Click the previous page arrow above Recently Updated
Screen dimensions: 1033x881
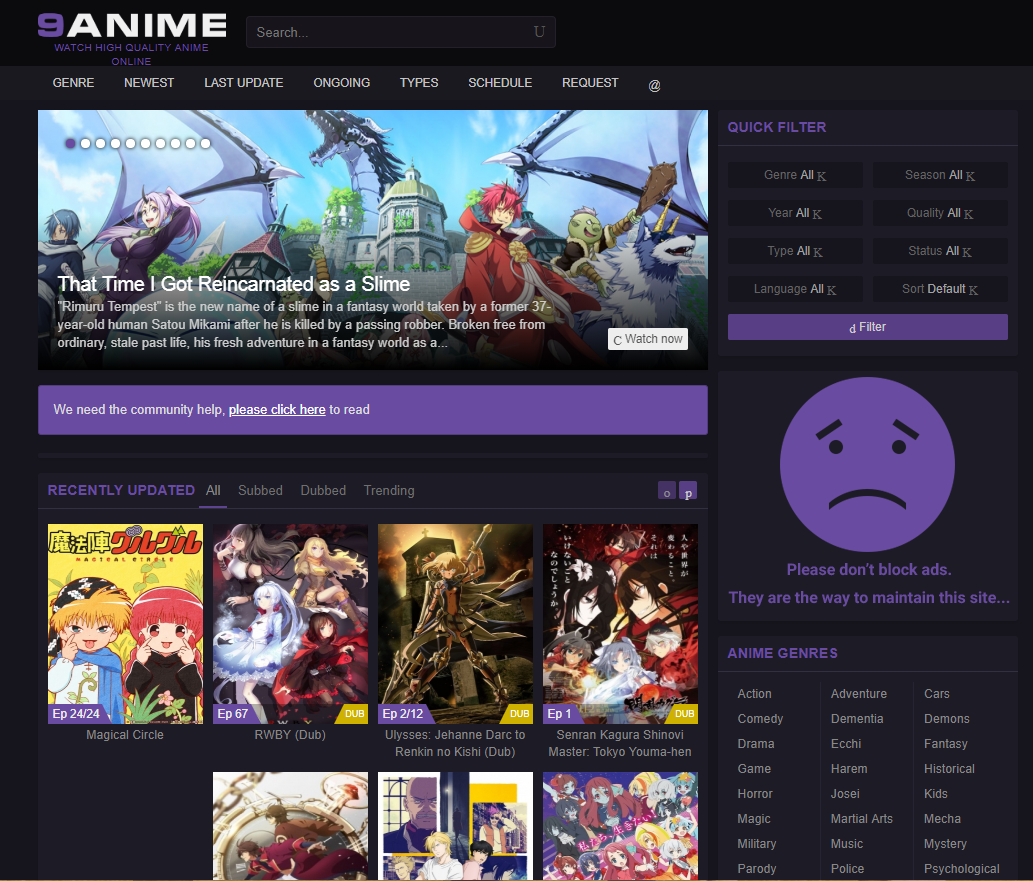tap(666, 491)
